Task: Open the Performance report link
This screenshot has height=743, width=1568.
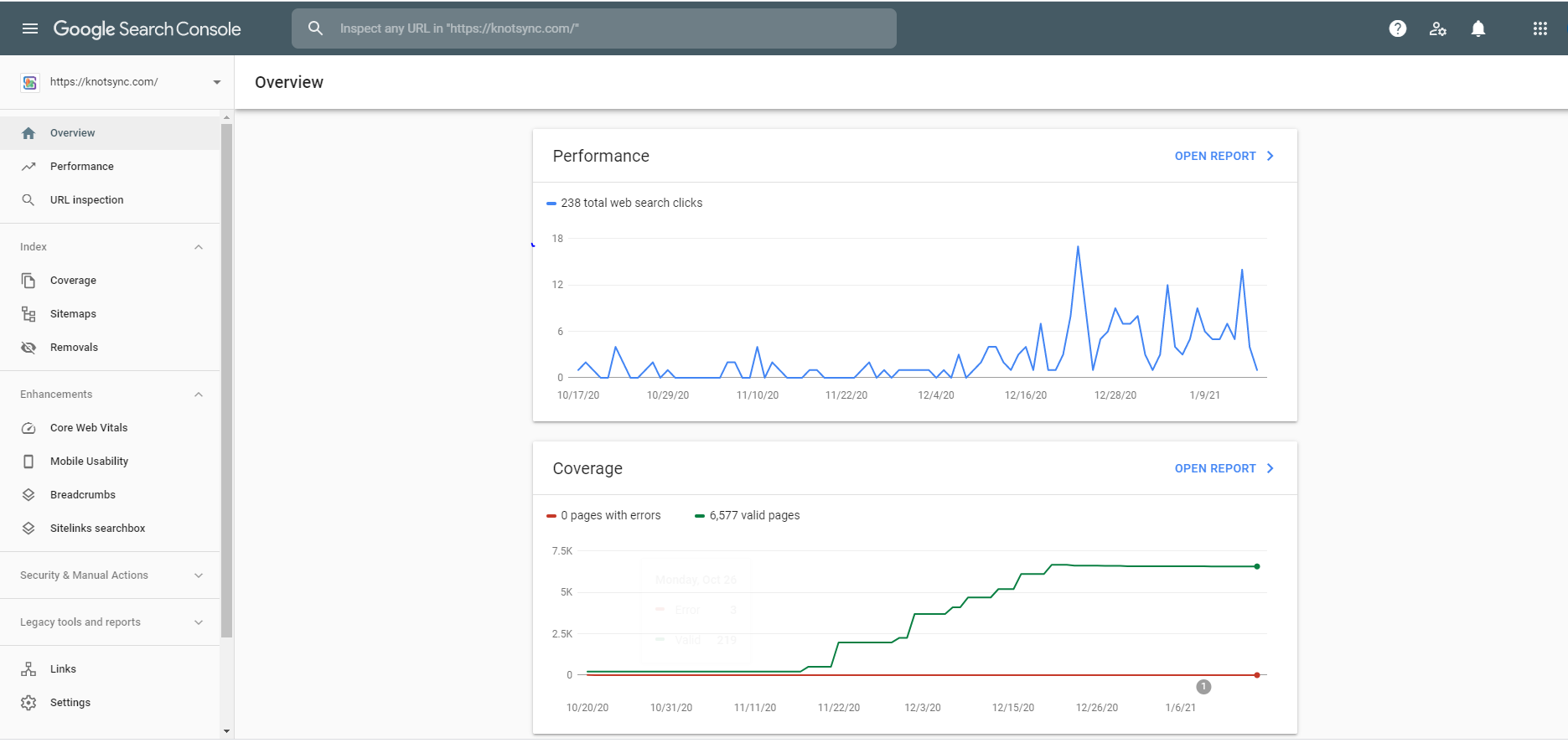Action: [1224, 156]
